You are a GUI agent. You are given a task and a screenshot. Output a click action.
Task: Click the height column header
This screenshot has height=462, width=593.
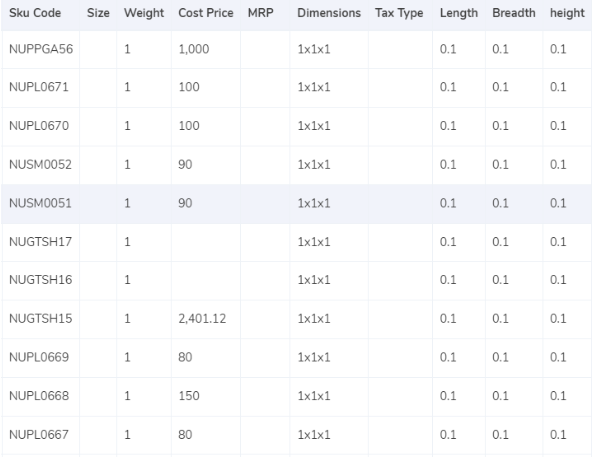click(x=567, y=13)
